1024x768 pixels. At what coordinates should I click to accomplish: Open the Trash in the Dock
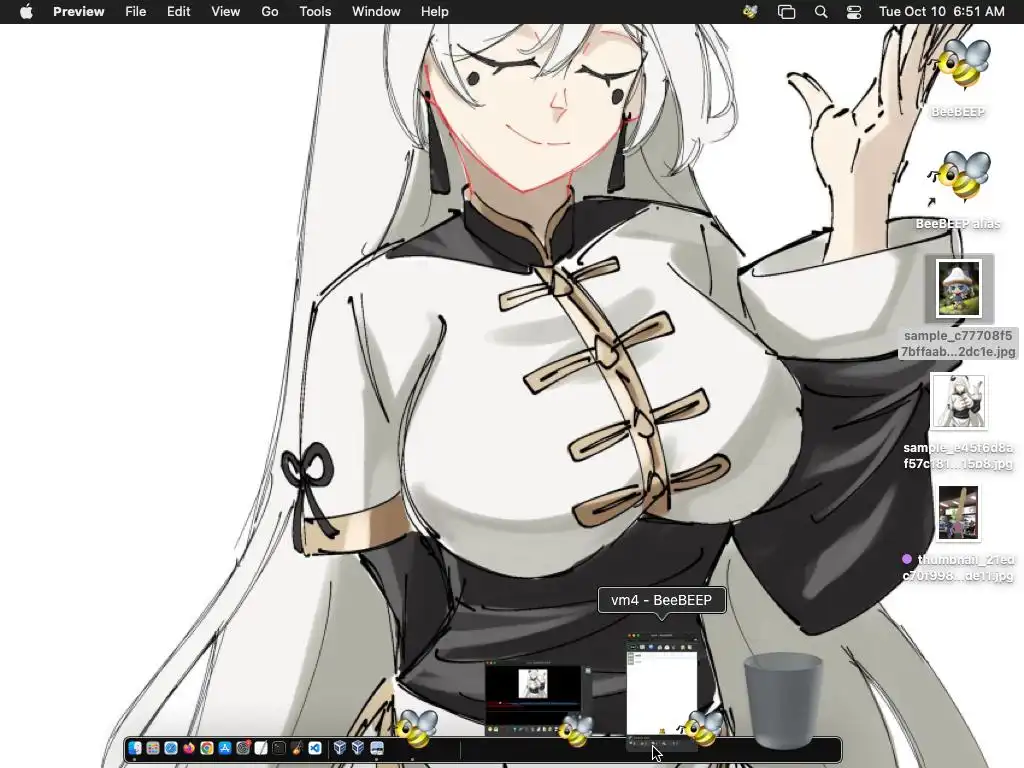(782, 700)
